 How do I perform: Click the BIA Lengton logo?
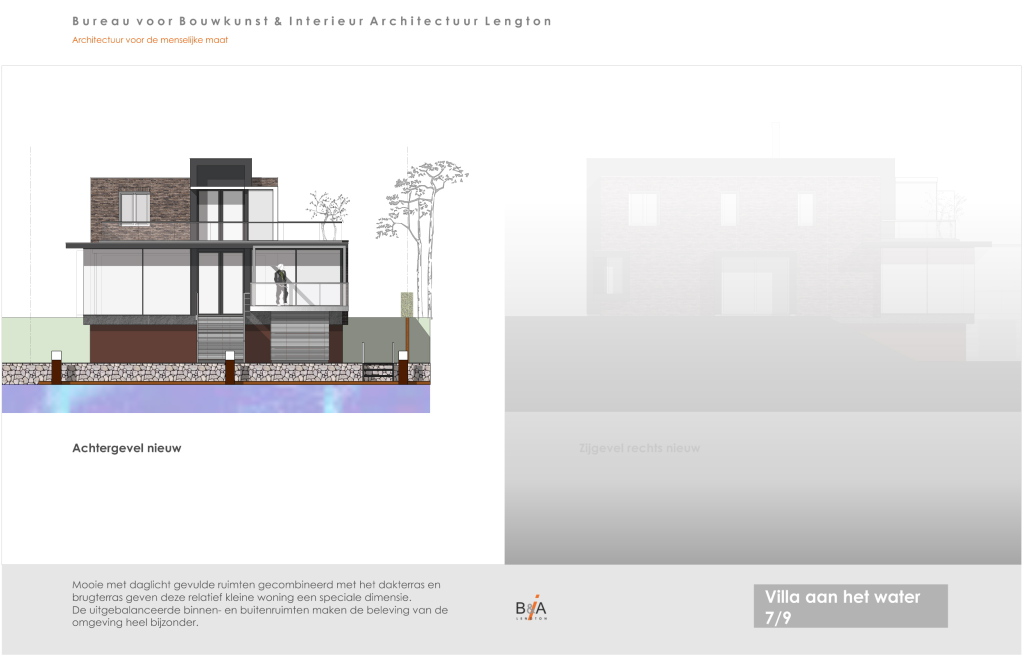click(x=531, y=608)
